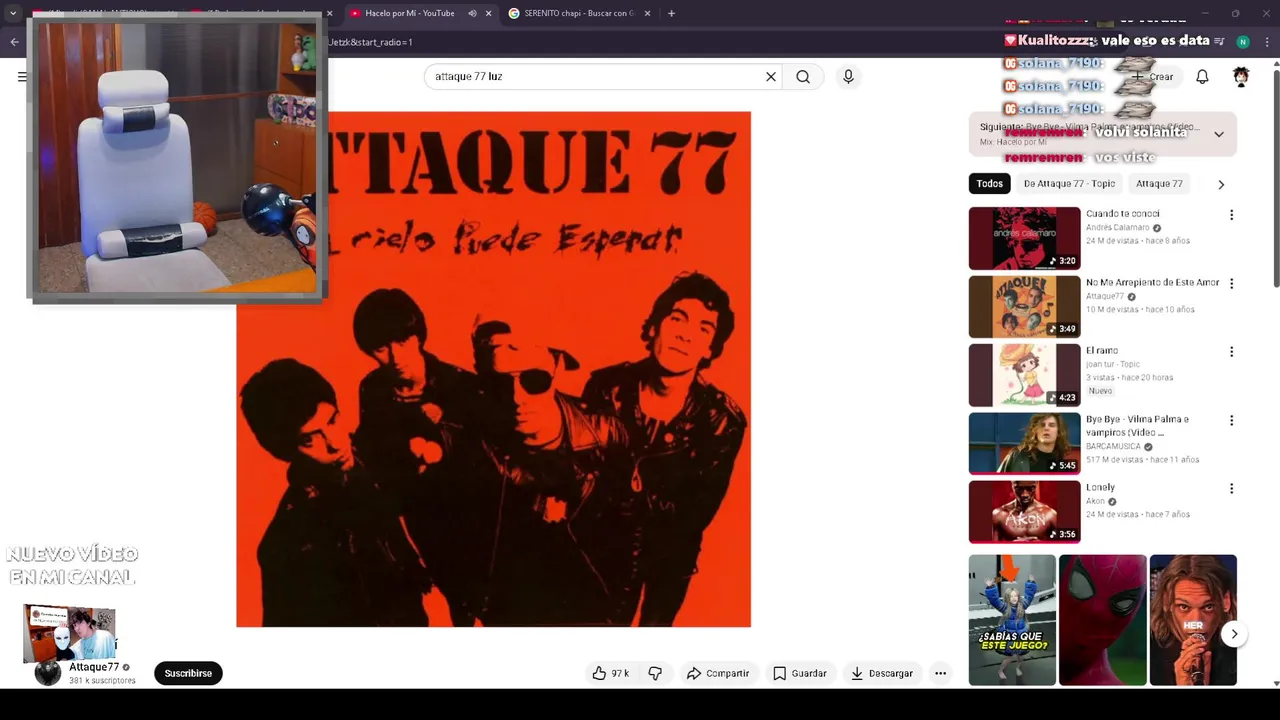The width and height of the screenshot is (1280, 720).
Task: Open the Cuando te conocí thumbnail
Action: pos(1024,238)
